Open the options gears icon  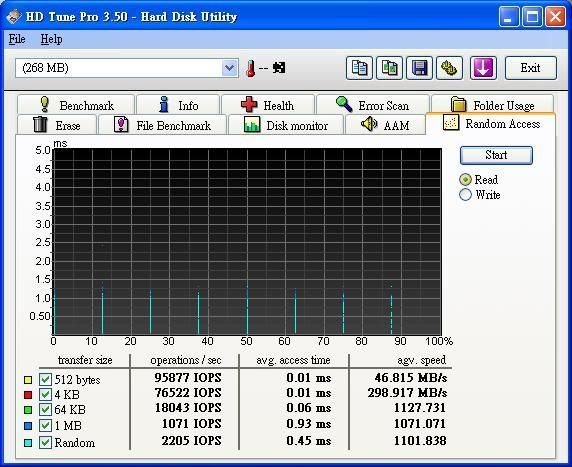449,68
